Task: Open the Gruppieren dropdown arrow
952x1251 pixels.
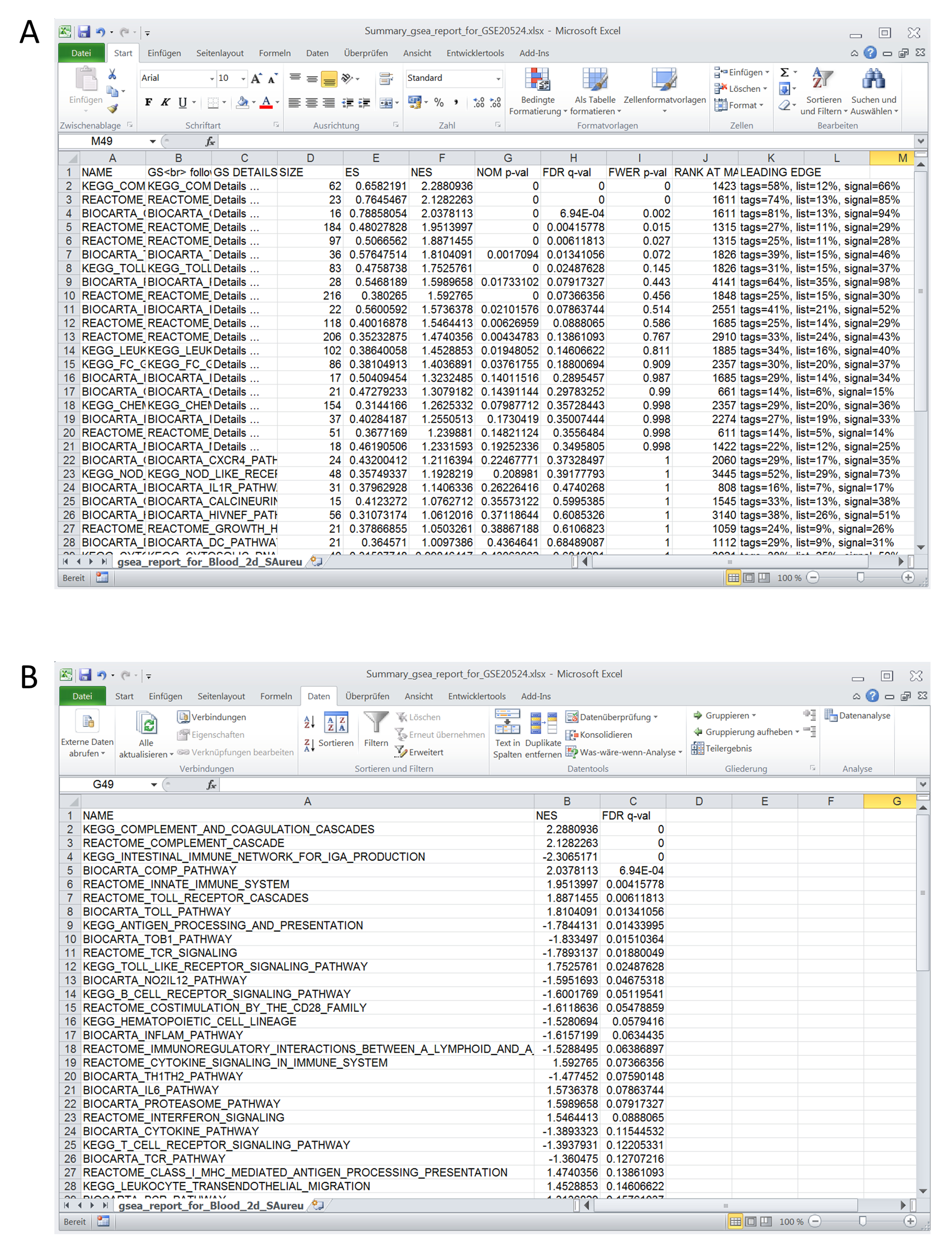Action: click(x=754, y=716)
